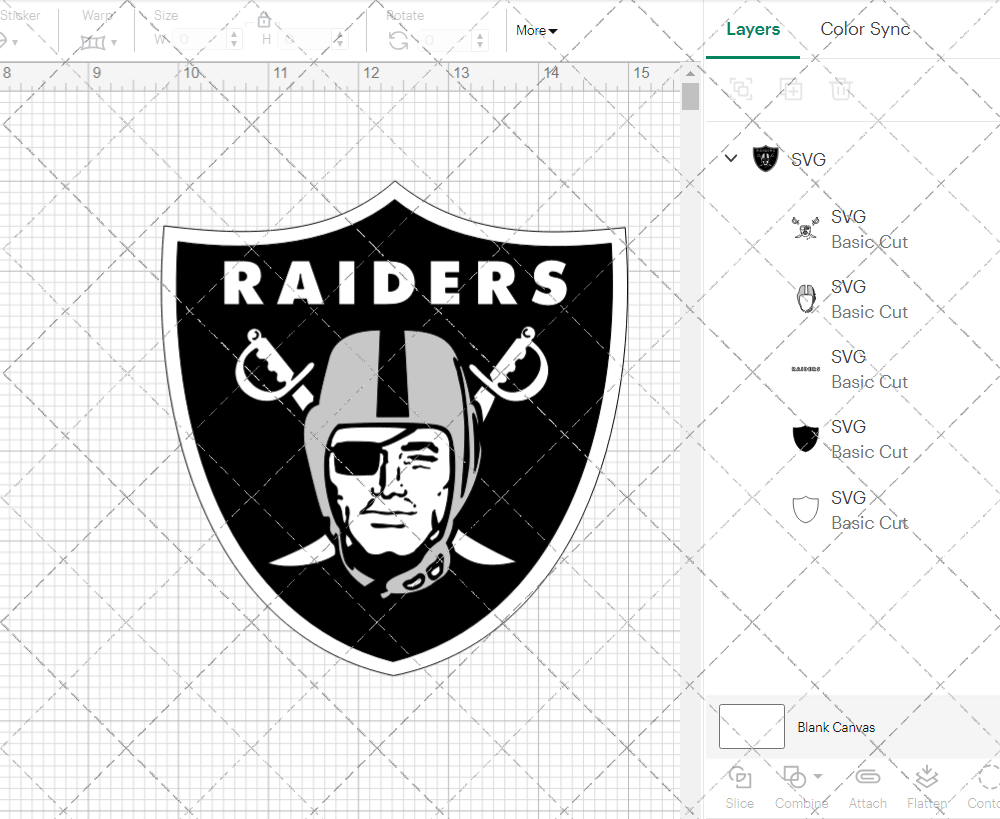1000x819 pixels.
Task: Click the Flatten tool
Action: pos(927,788)
